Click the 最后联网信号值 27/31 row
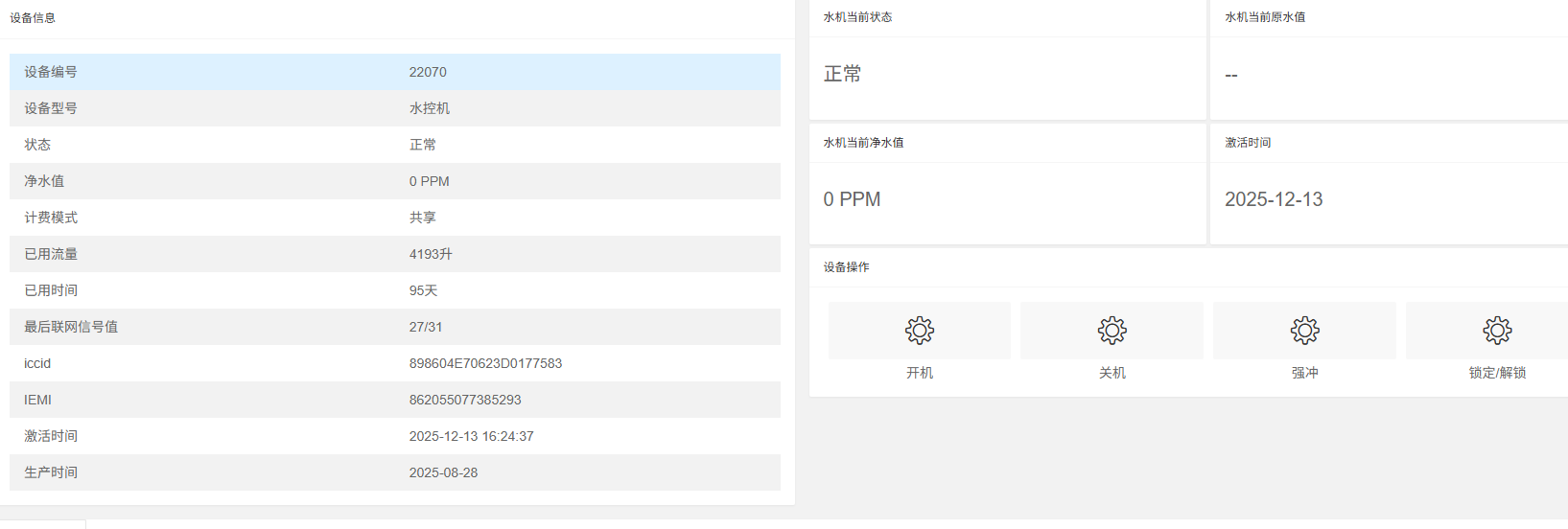This screenshot has height=529, width=1568. point(395,327)
